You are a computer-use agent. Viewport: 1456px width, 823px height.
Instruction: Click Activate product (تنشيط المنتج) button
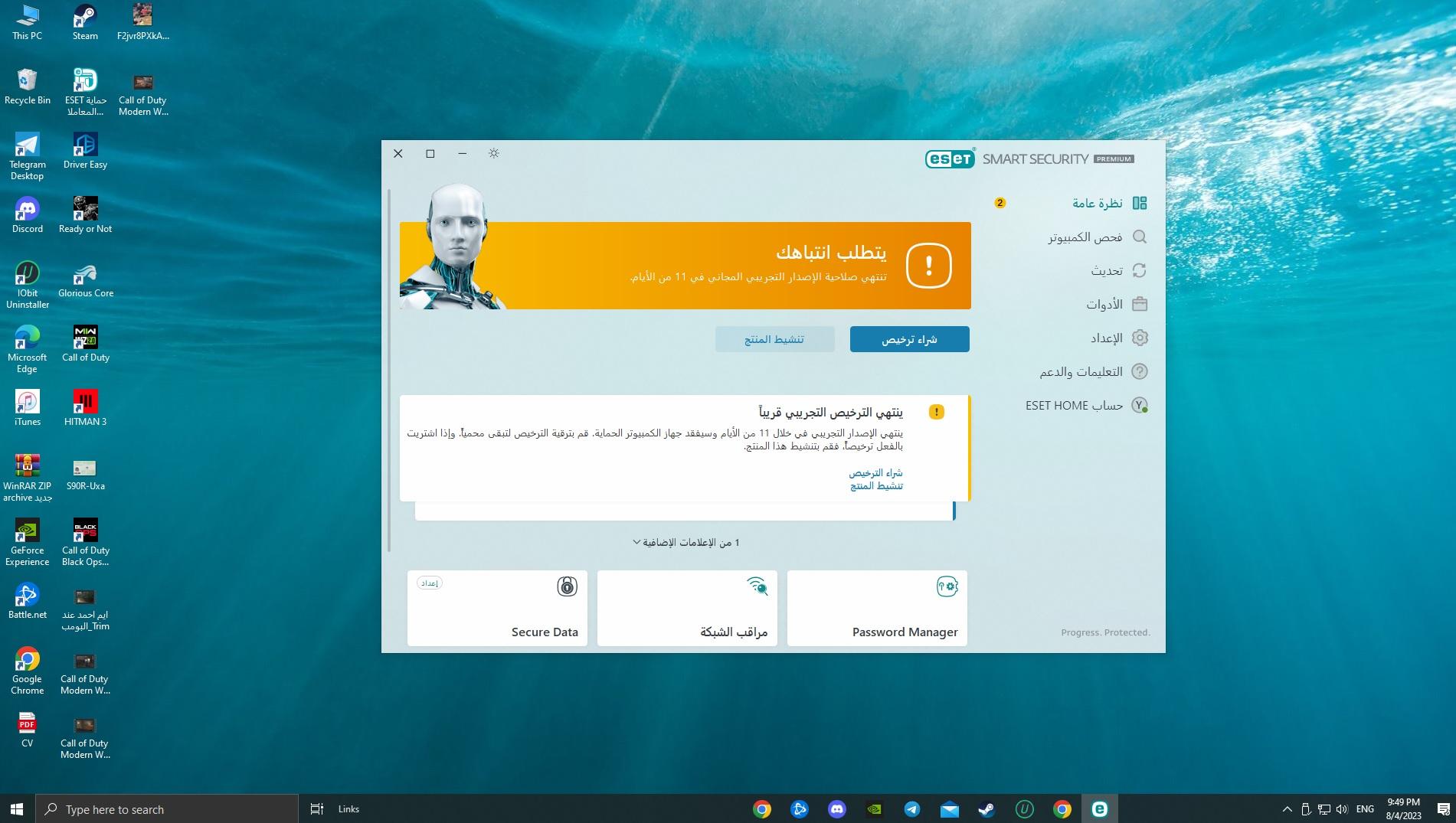pos(774,339)
